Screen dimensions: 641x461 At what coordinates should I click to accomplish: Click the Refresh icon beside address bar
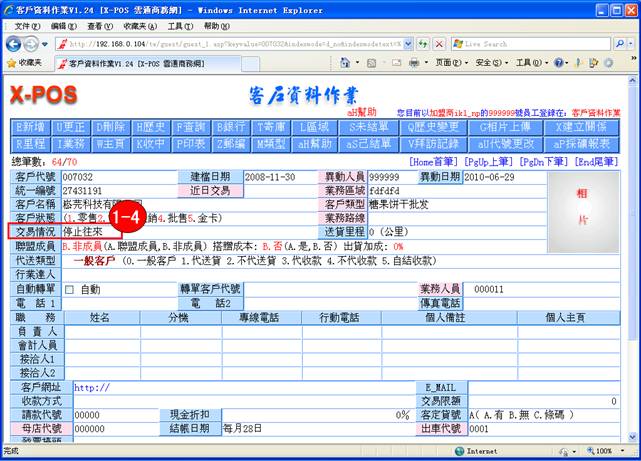(423, 44)
